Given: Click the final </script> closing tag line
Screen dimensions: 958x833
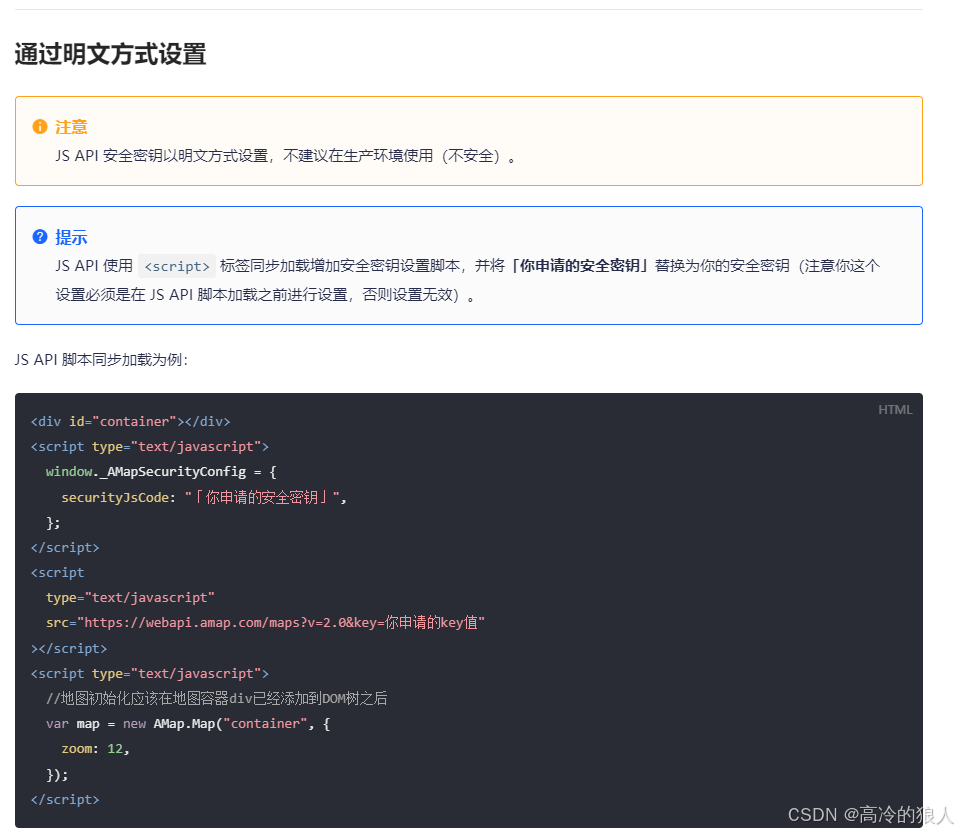Looking at the screenshot, I should 65,799.
